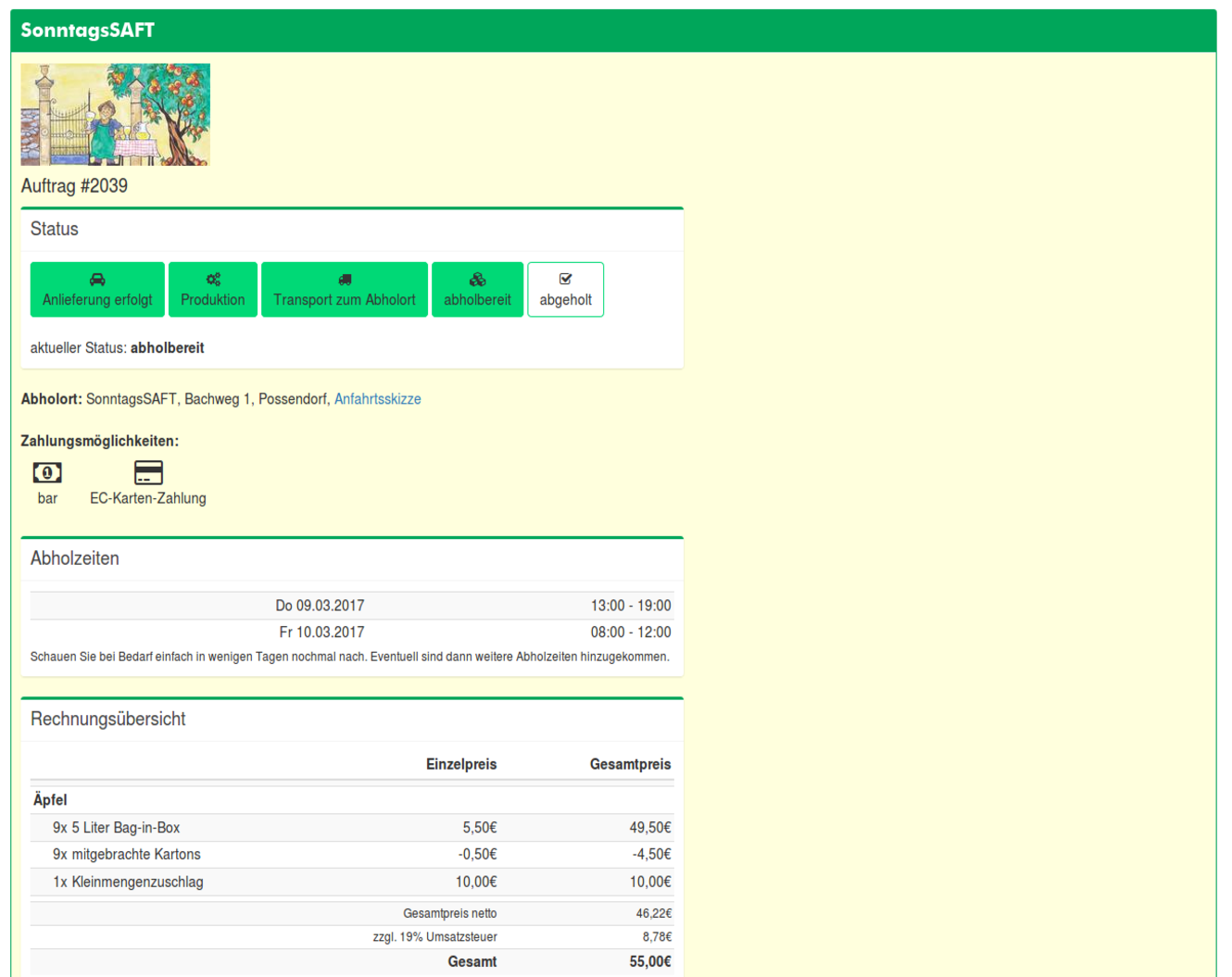The image size is (1232, 977).
Task: Click the Rechnungsübersicht panel heading
Action: [x=108, y=720]
